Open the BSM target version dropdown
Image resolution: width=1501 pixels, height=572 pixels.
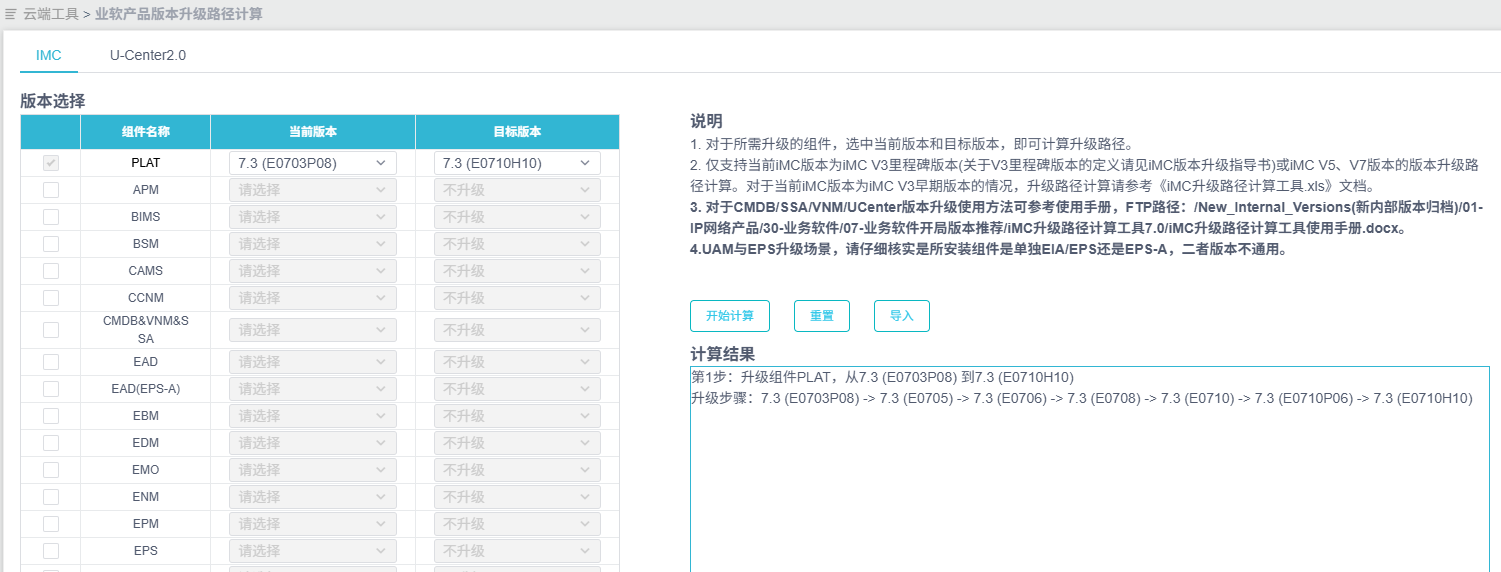(517, 244)
